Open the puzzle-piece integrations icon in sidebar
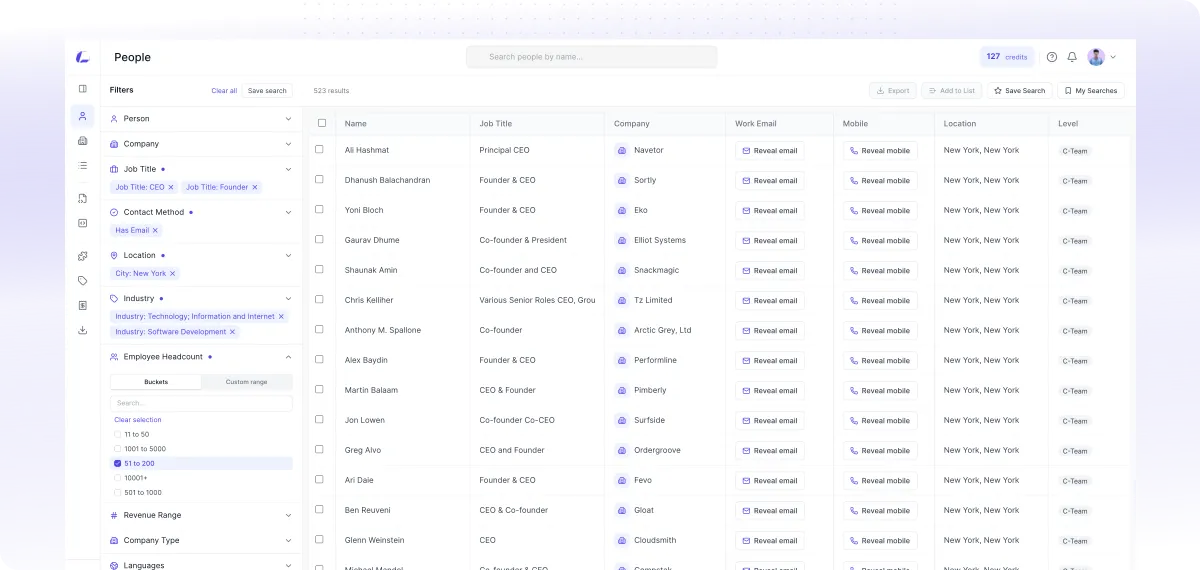This screenshot has width=1200, height=570. [x=83, y=256]
